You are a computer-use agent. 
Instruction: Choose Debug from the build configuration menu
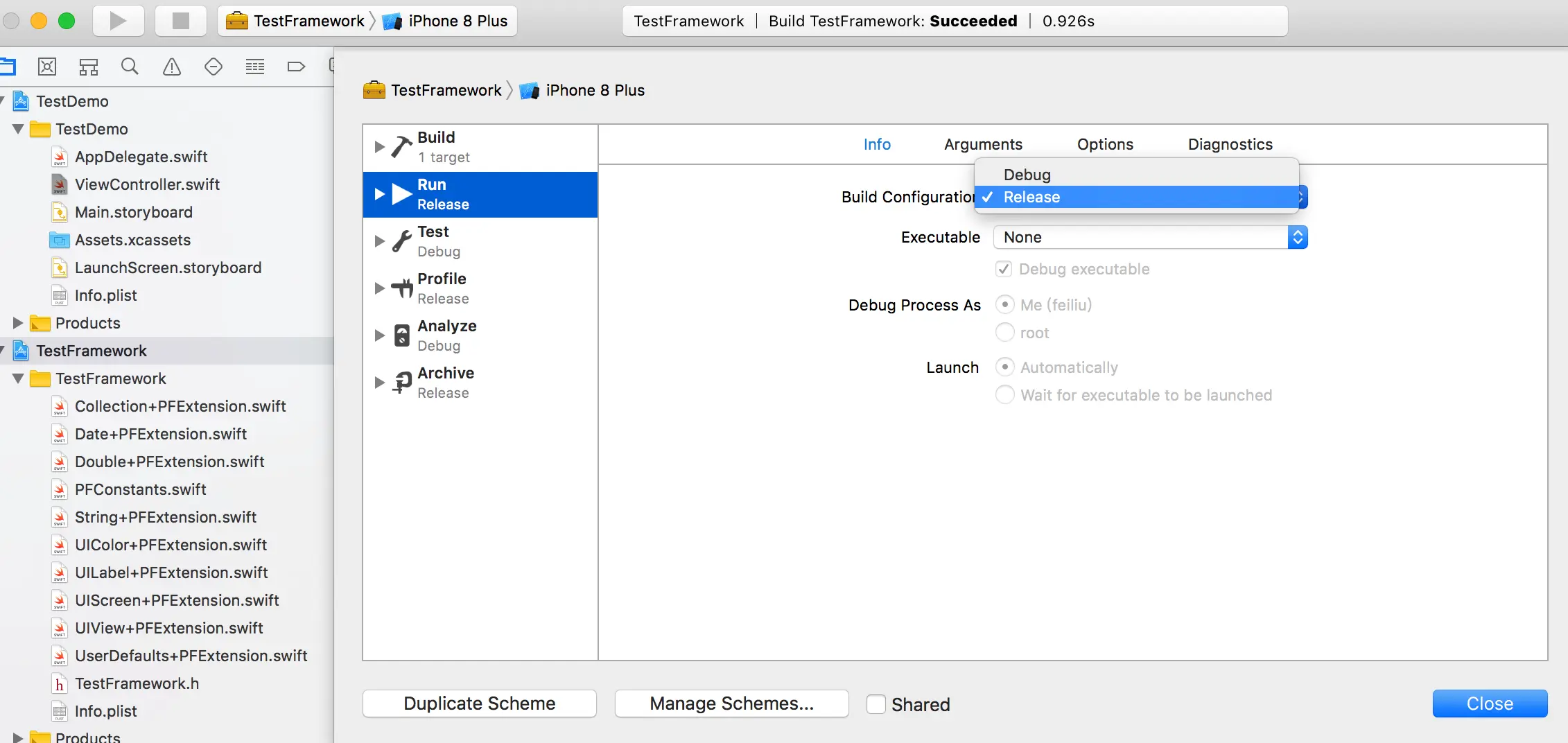(x=1137, y=175)
